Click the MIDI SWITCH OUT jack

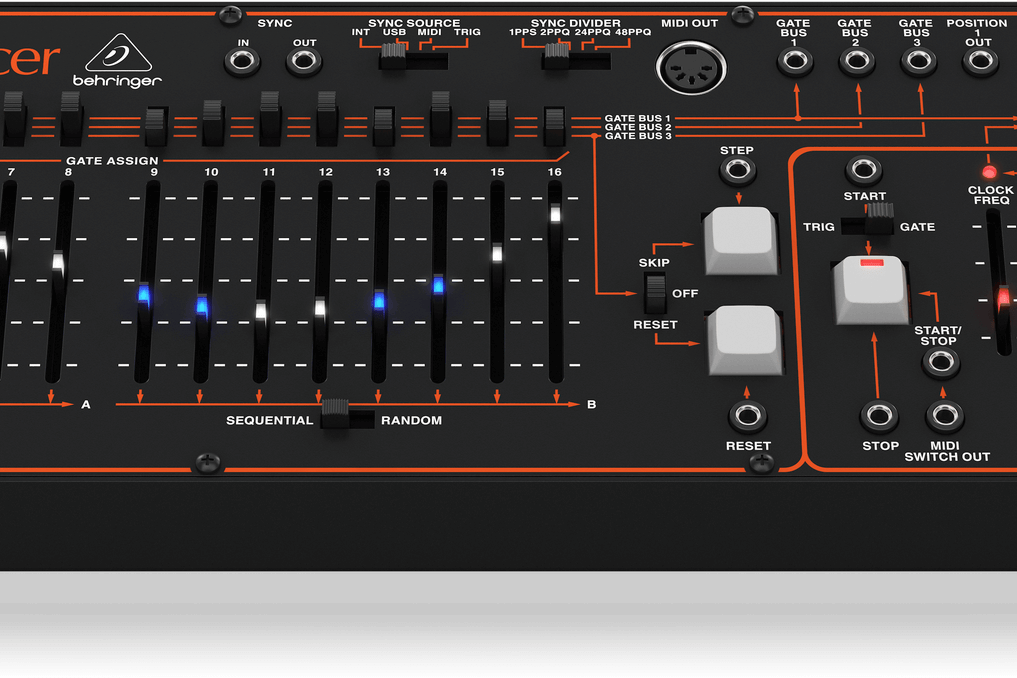click(x=944, y=416)
